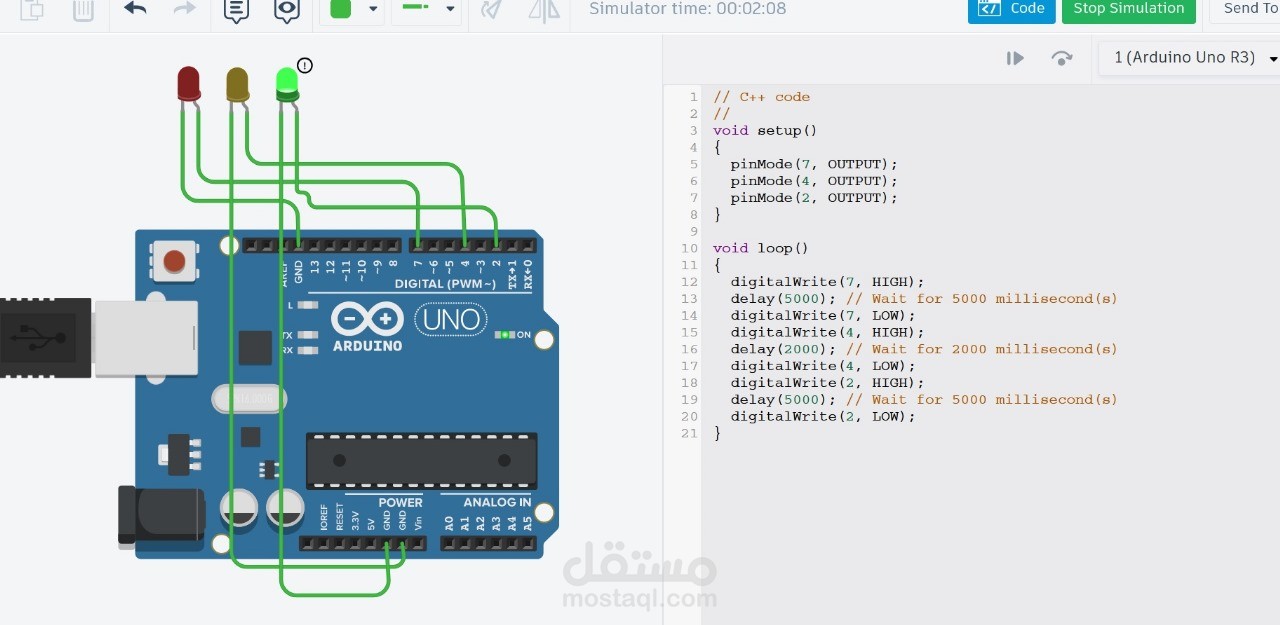The image size is (1280, 625).
Task: Click the mirror flip icon
Action: 544,10
